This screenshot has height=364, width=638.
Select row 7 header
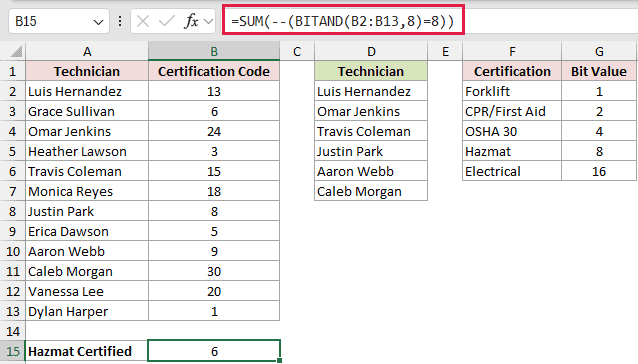point(13,191)
